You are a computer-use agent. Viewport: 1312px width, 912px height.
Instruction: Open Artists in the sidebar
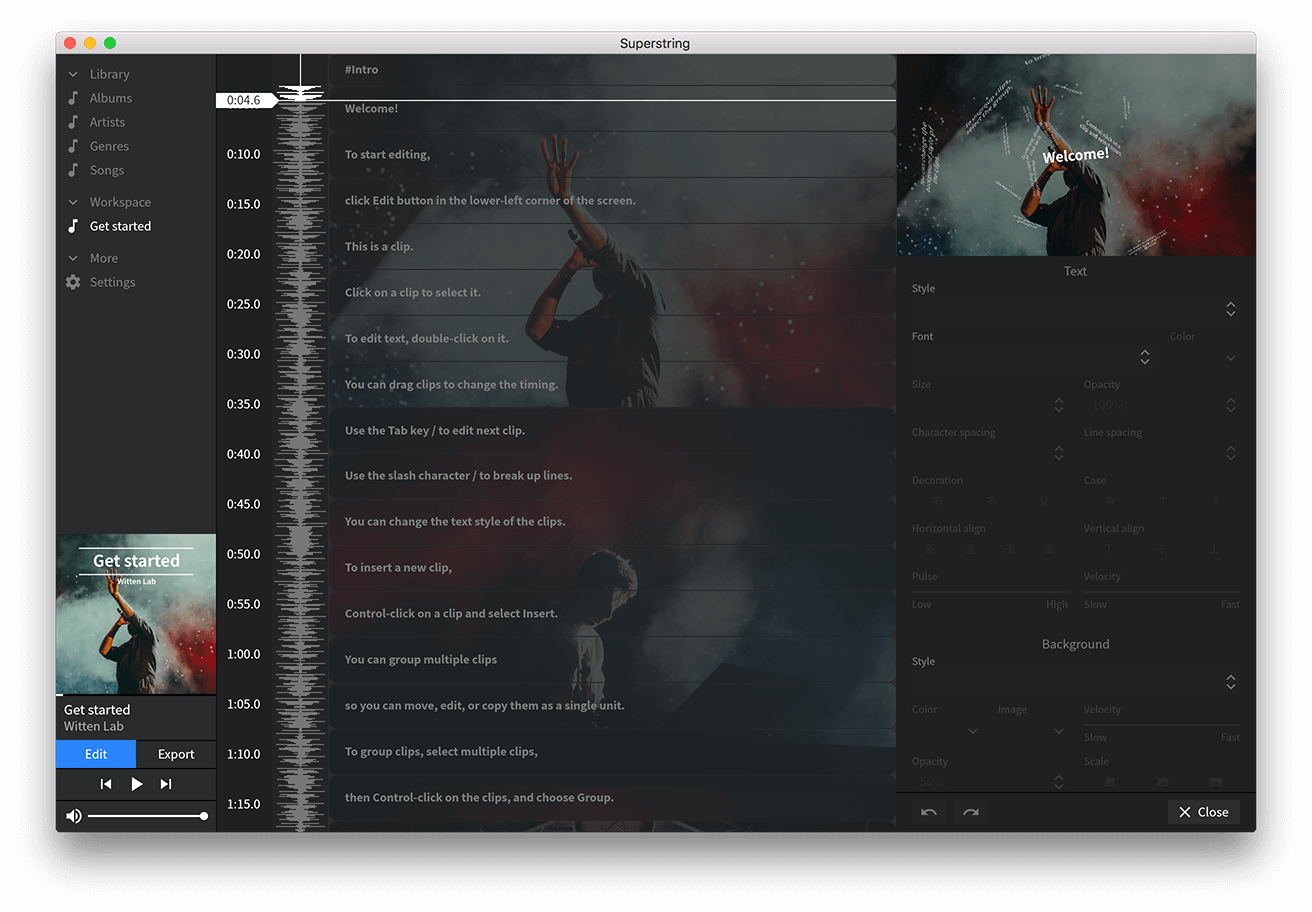(107, 122)
